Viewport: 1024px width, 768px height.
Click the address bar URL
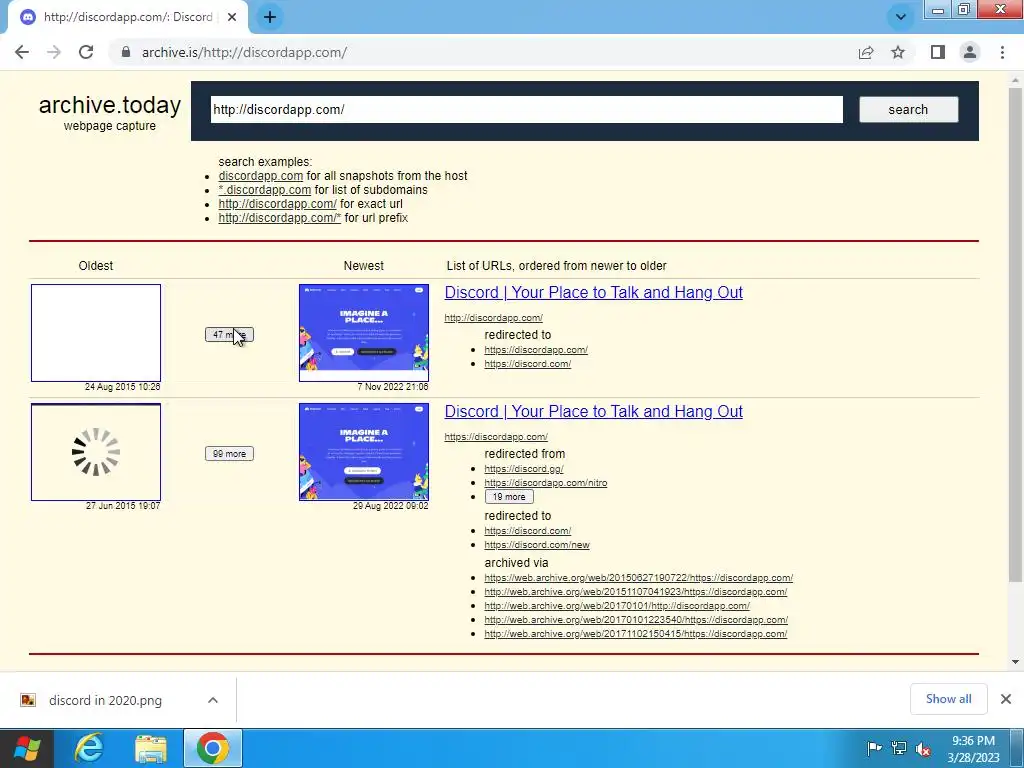tap(244, 52)
